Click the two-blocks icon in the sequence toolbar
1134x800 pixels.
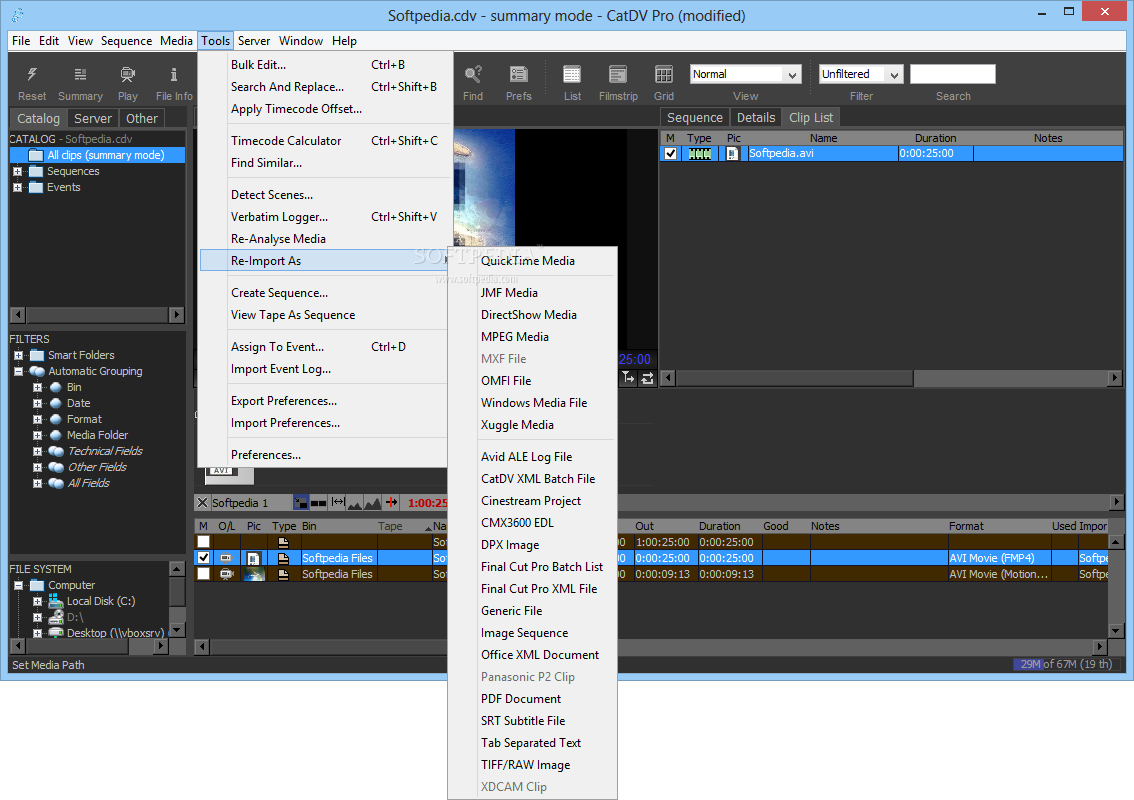(318, 503)
